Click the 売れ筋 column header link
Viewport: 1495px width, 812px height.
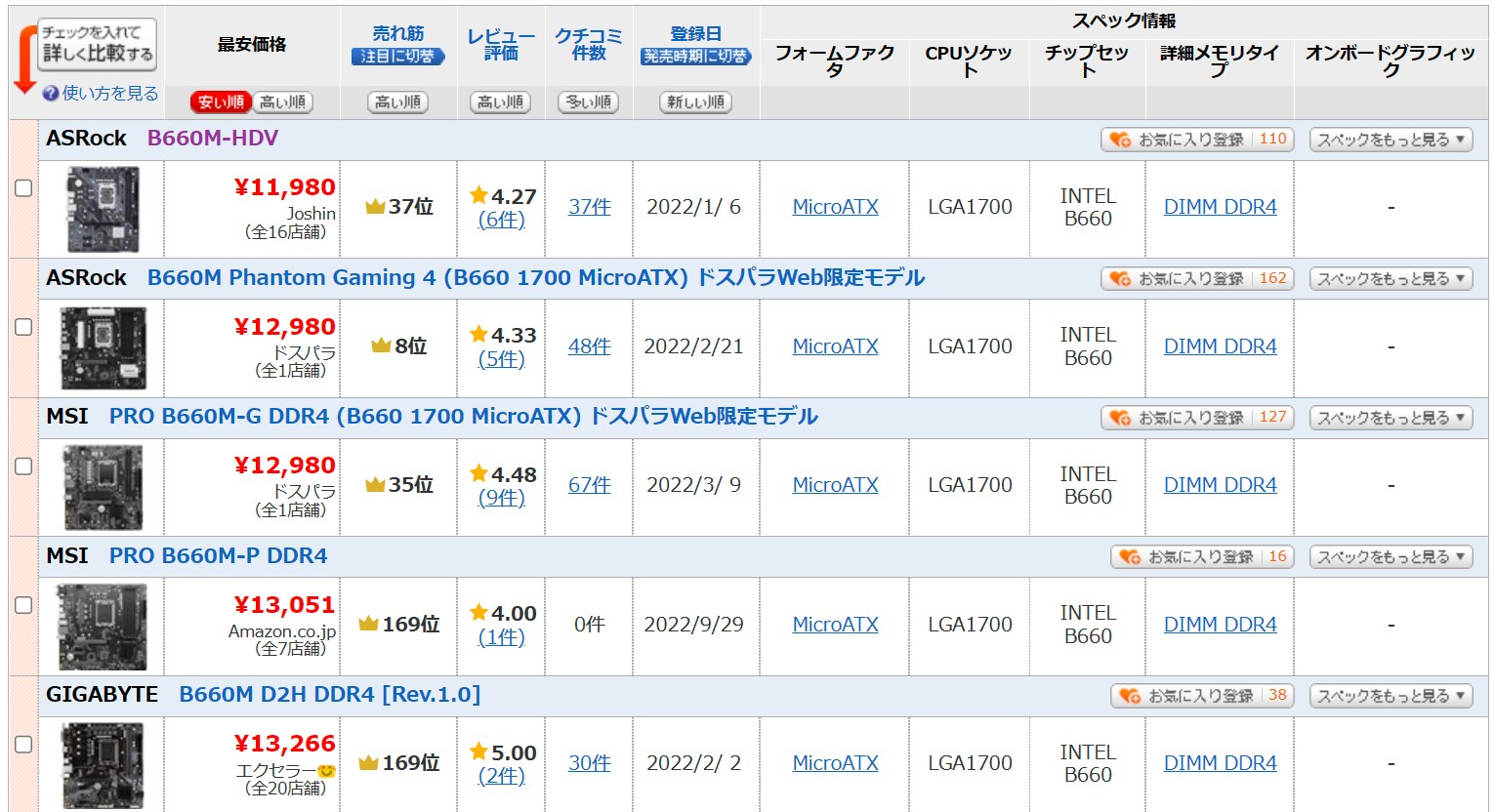[x=398, y=34]
